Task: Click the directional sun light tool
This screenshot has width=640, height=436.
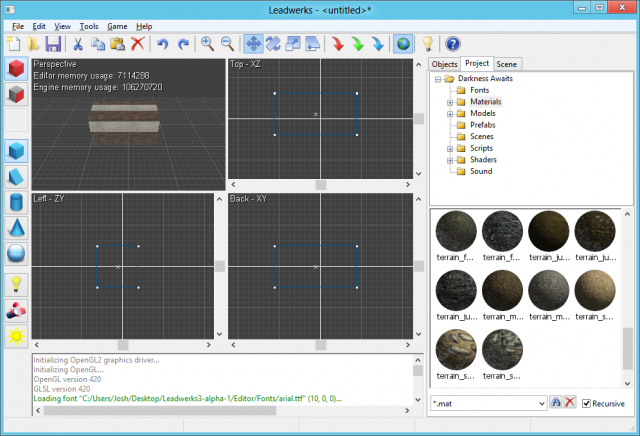Action: tap(17, 335)
